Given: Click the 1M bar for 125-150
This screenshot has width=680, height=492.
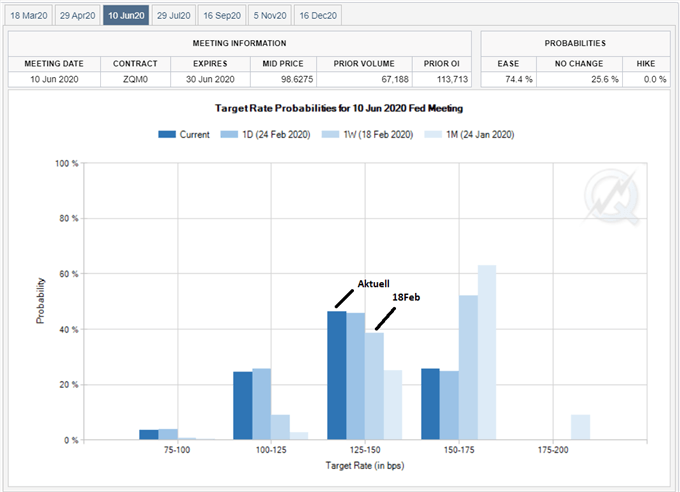Looking at the screenshot, I should point(393,405).
